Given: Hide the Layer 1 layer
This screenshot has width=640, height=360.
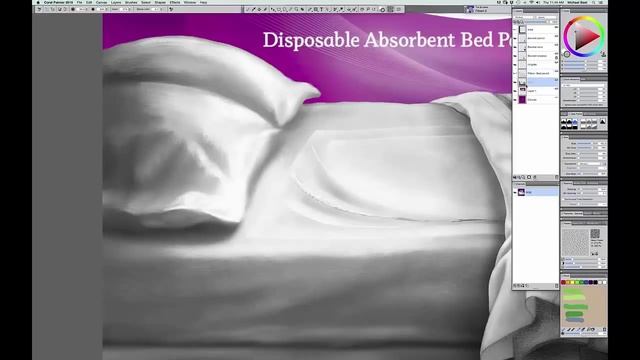Looking at the screenshot, I should [515, 91].
